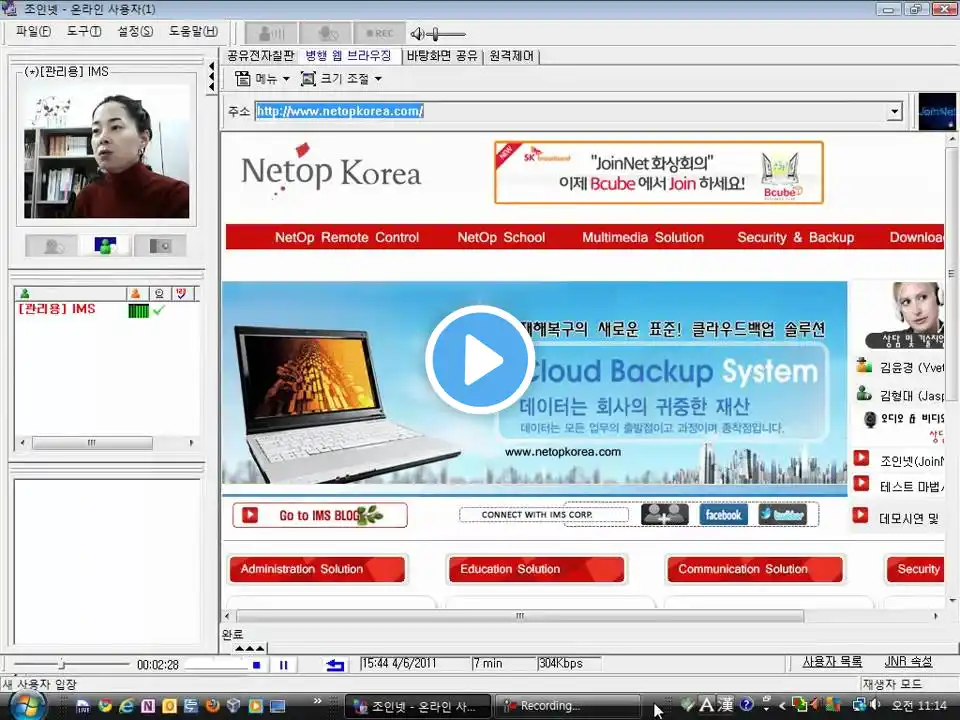Image resolution: width=960 pixels, height=720 pixels.
Task: Open the NetOp School nav item
Action: point(501,238)
